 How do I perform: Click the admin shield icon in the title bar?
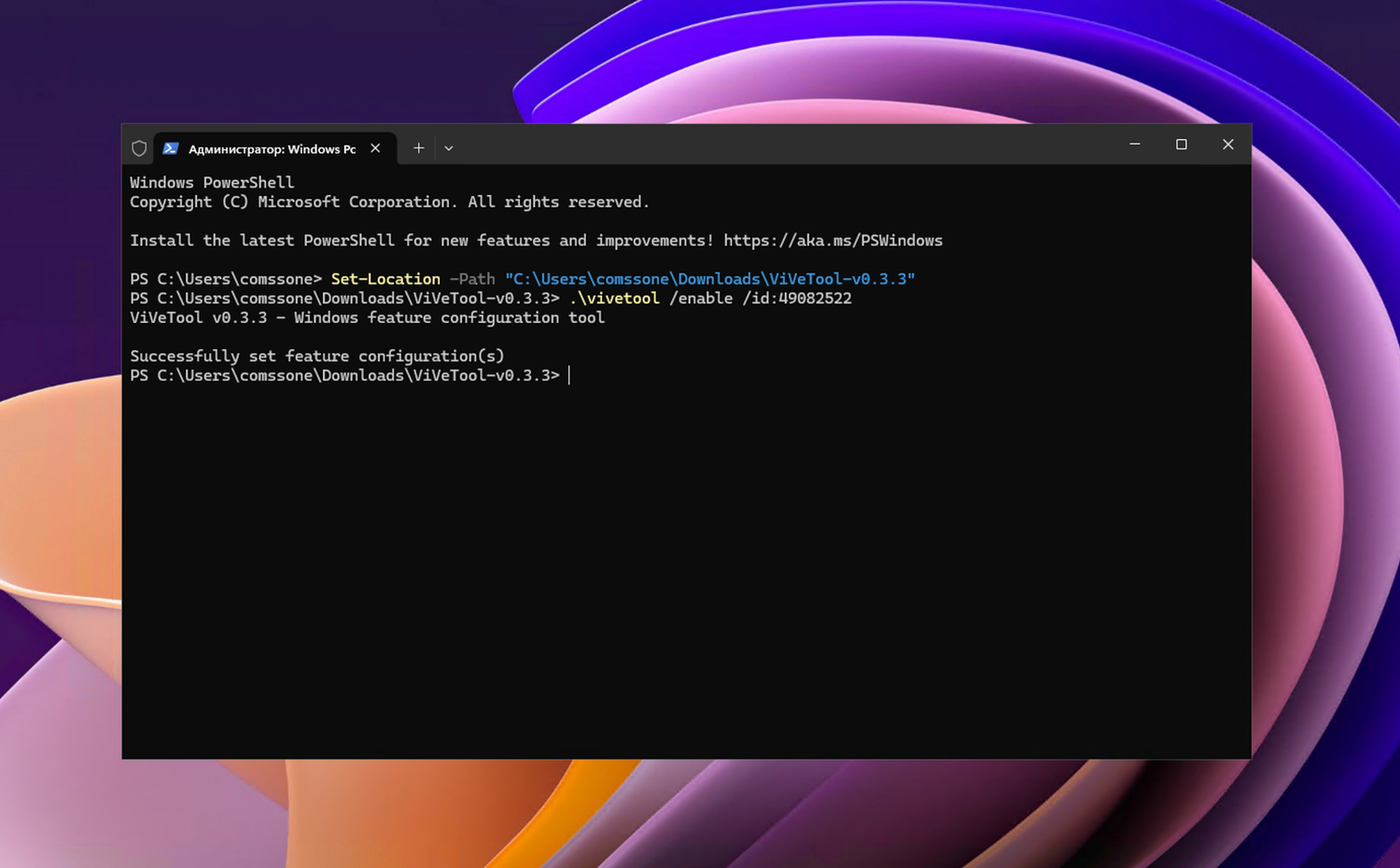[x=139, y=148]
